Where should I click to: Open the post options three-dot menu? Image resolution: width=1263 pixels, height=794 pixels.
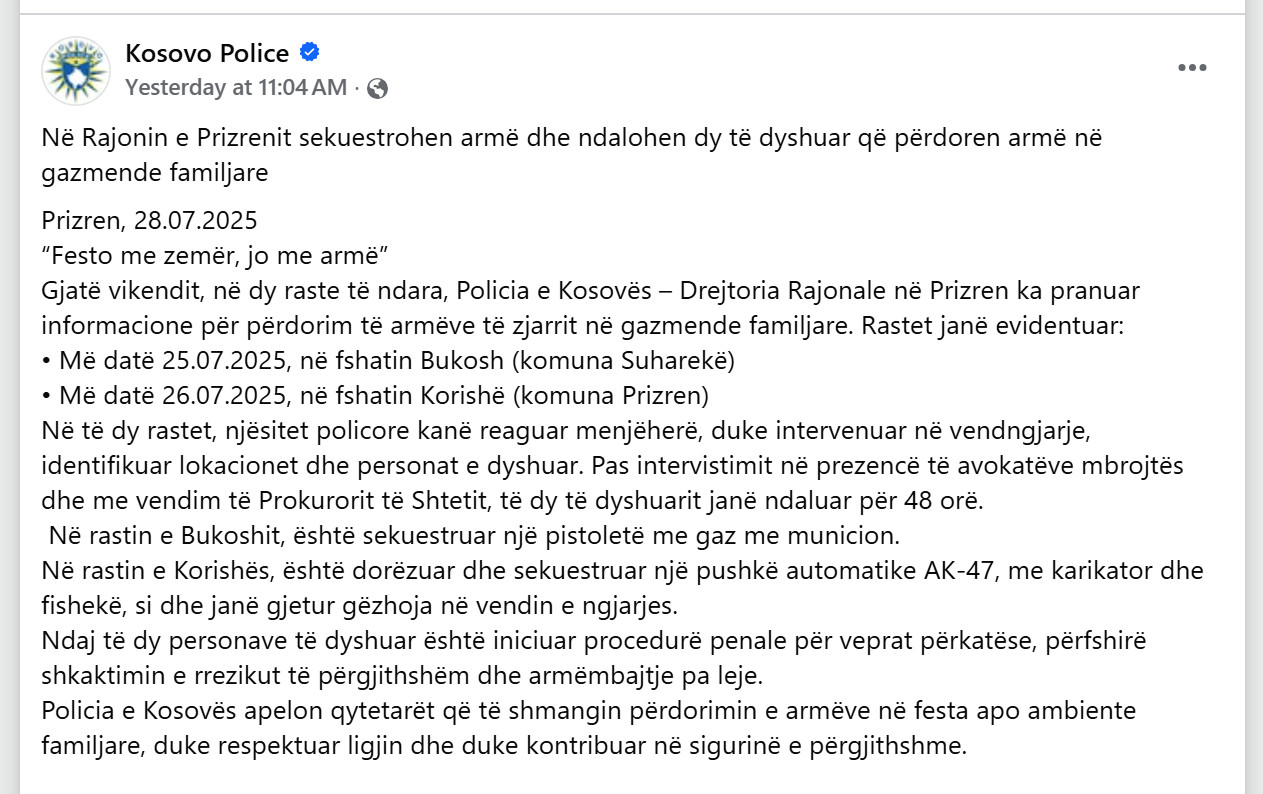[x=1192, y=68]
